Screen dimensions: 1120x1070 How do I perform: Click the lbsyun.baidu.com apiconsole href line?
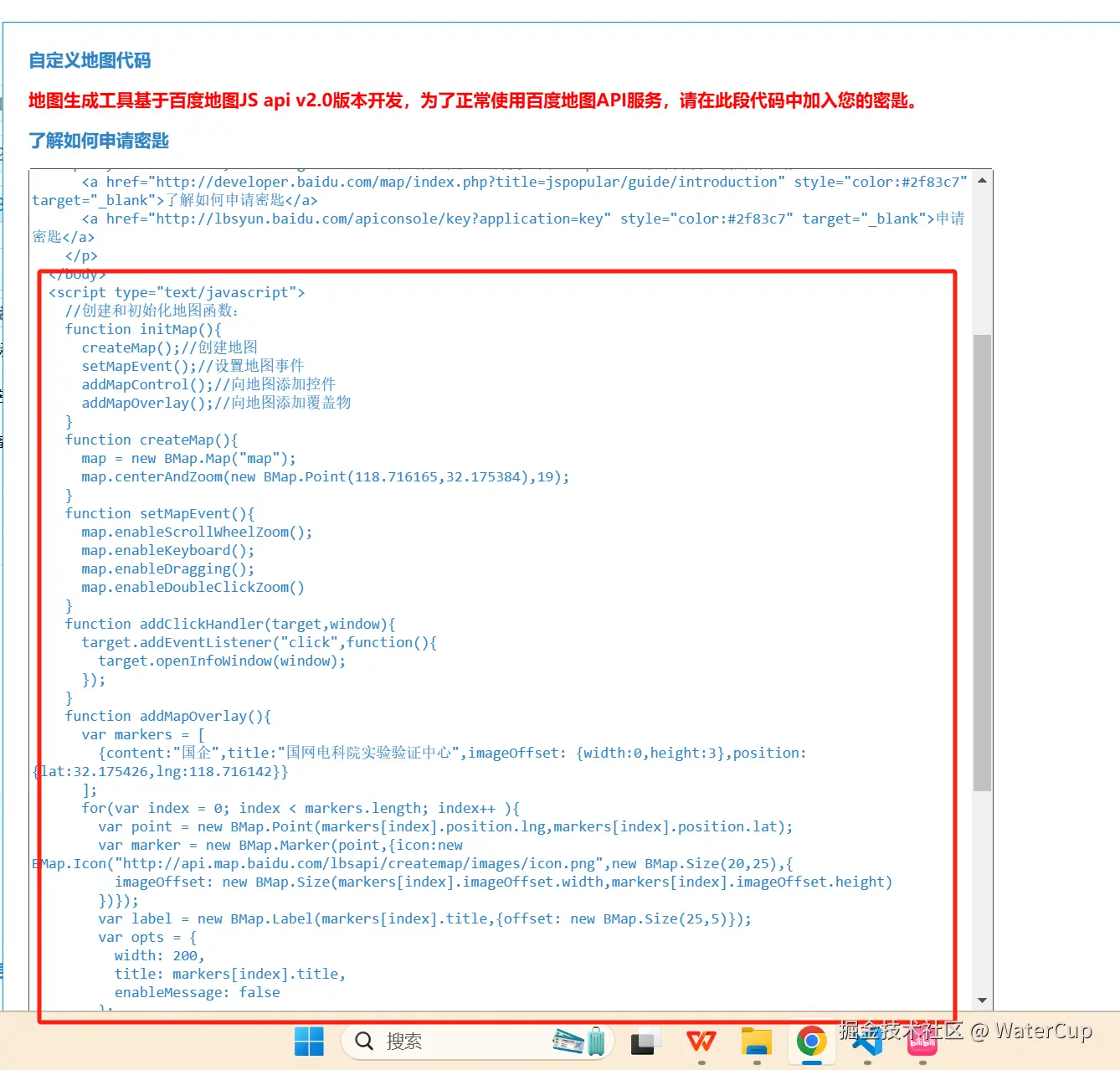point(523,219)
